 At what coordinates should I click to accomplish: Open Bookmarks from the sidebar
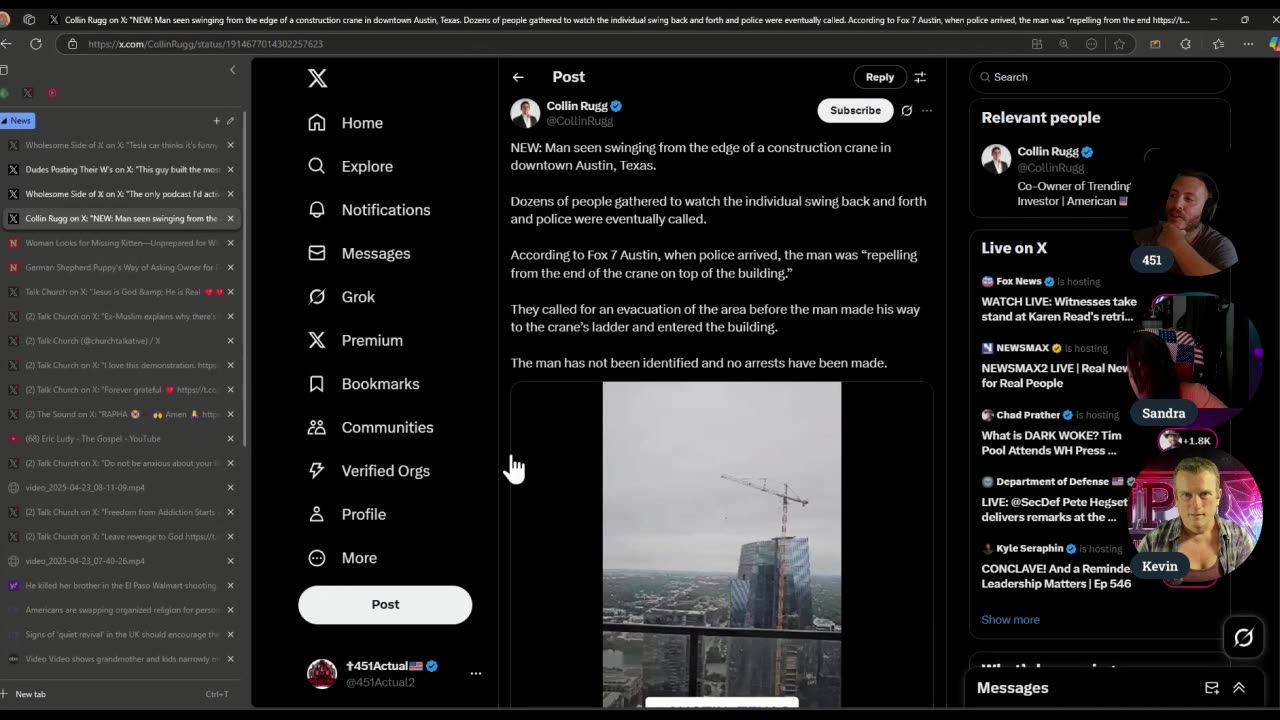[363, 384]
